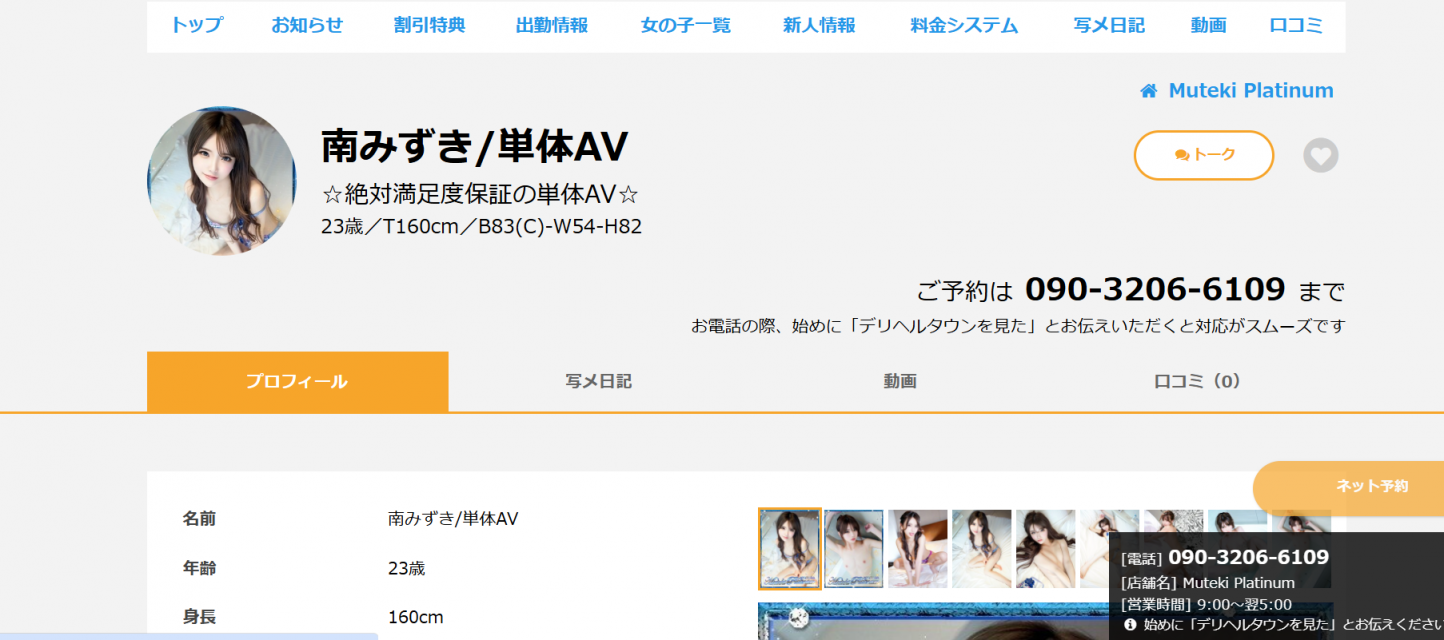This screenshot has width=1444, height=640.
Task: Go to お知らせ in navigation
Action: coord(307,26)
